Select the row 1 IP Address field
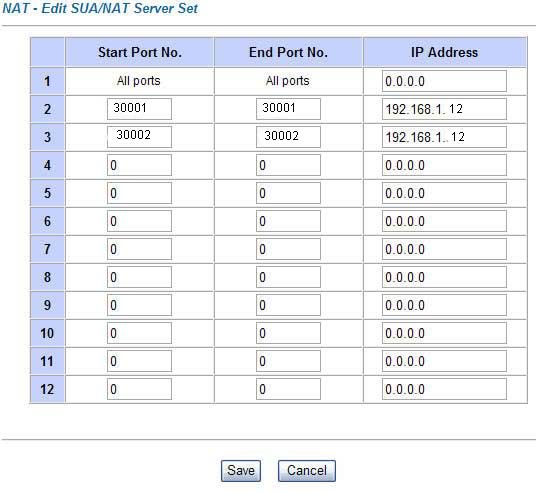Image resolution: width=536 pixels, height=493 pixels. (444, 81)
